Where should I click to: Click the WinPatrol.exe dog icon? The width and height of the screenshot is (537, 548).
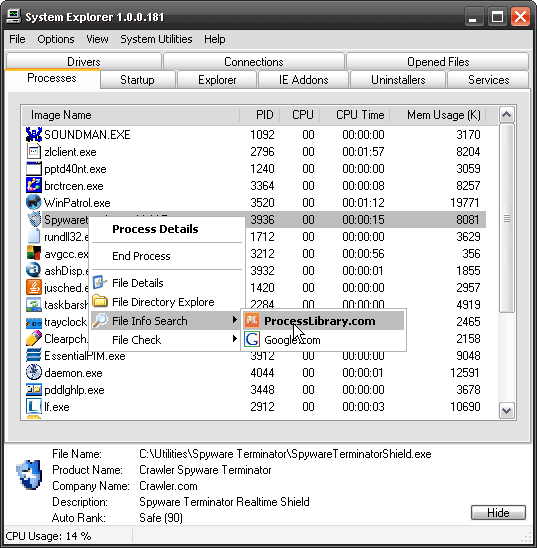click(x=34, y=203)
